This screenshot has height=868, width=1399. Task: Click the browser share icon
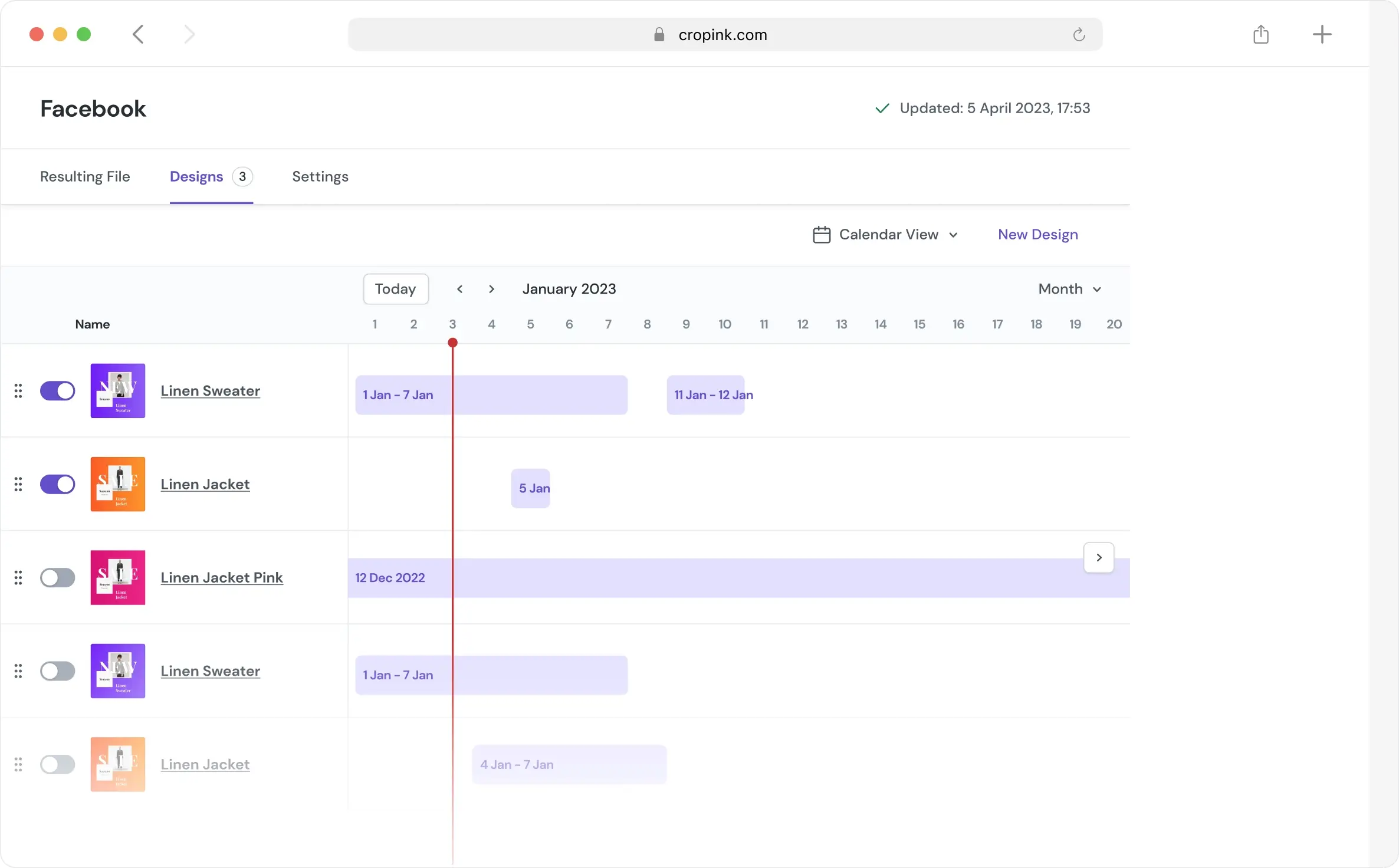click(x=1260, y=34)
